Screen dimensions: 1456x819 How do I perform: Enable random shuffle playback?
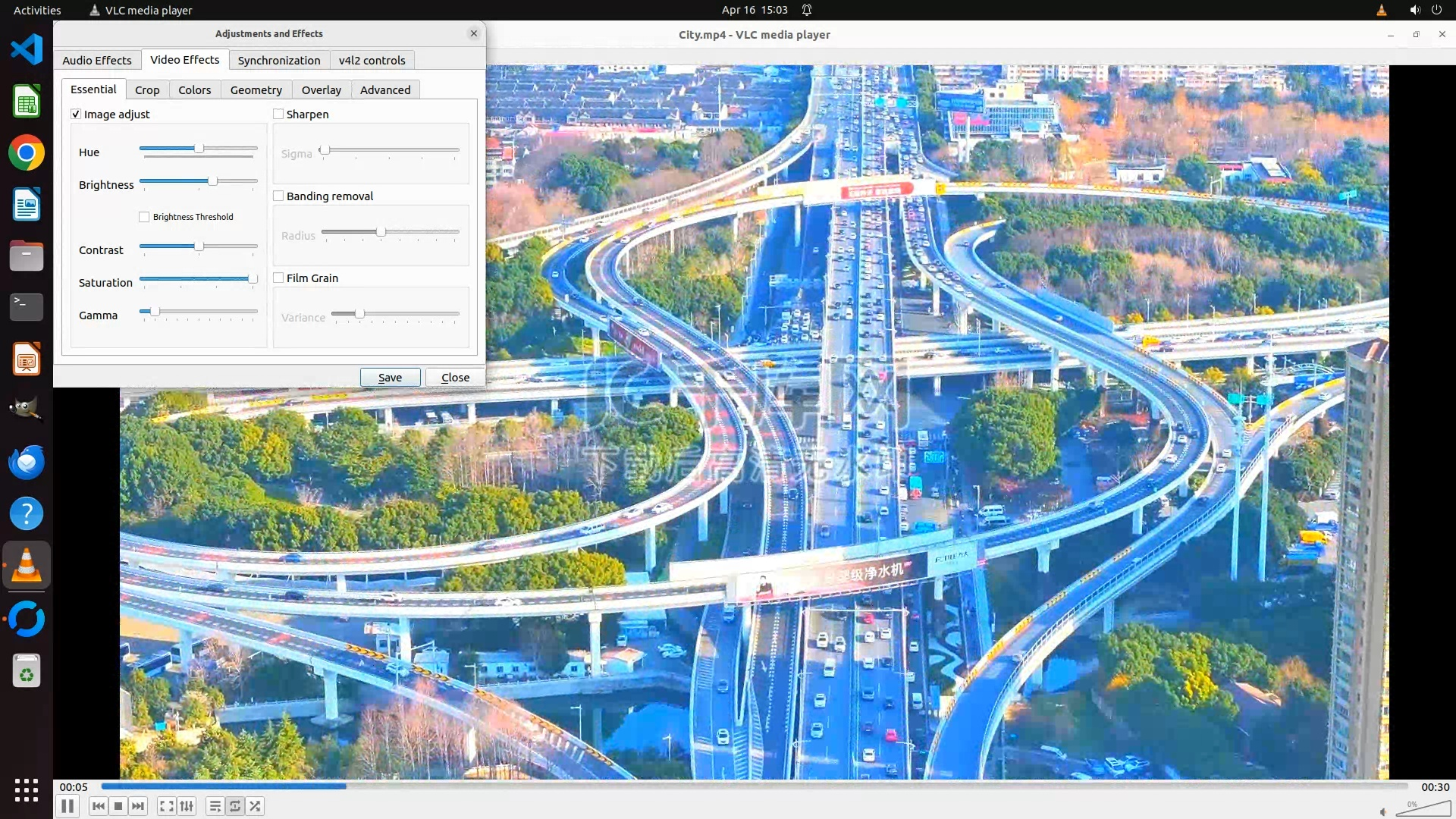(x=256, y=806)
